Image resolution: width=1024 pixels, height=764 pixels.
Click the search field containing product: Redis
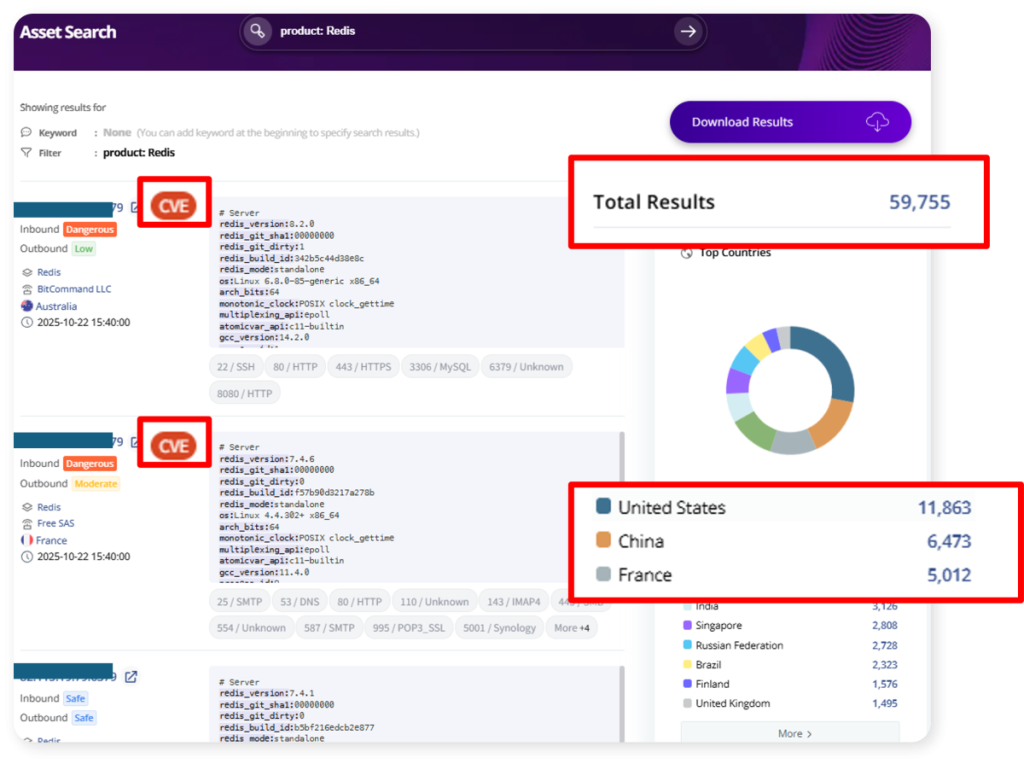tap(470, 31)
